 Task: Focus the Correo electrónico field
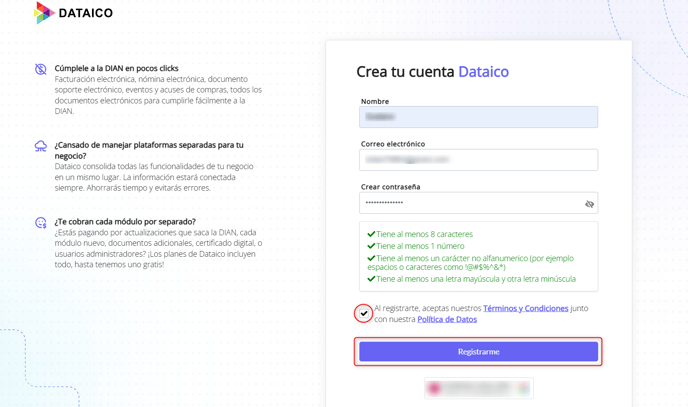pyautogui.click(x=478, y=160)
